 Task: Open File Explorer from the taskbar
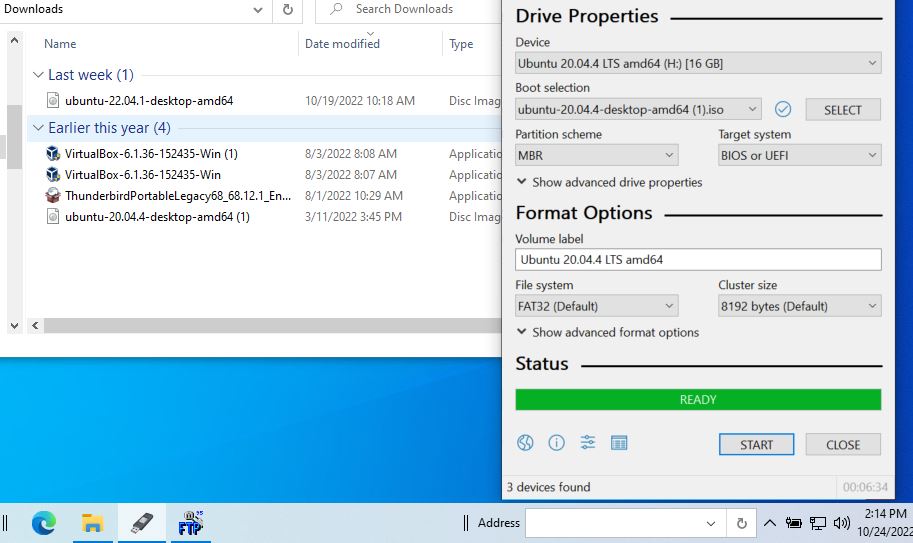pos(93,523)
